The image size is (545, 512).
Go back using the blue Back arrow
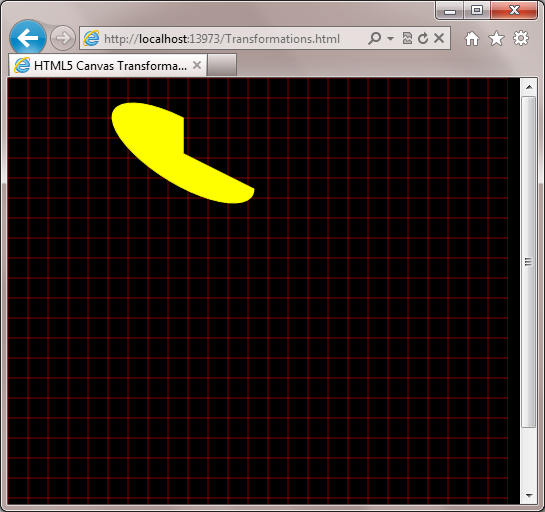(x=28, y=38)
